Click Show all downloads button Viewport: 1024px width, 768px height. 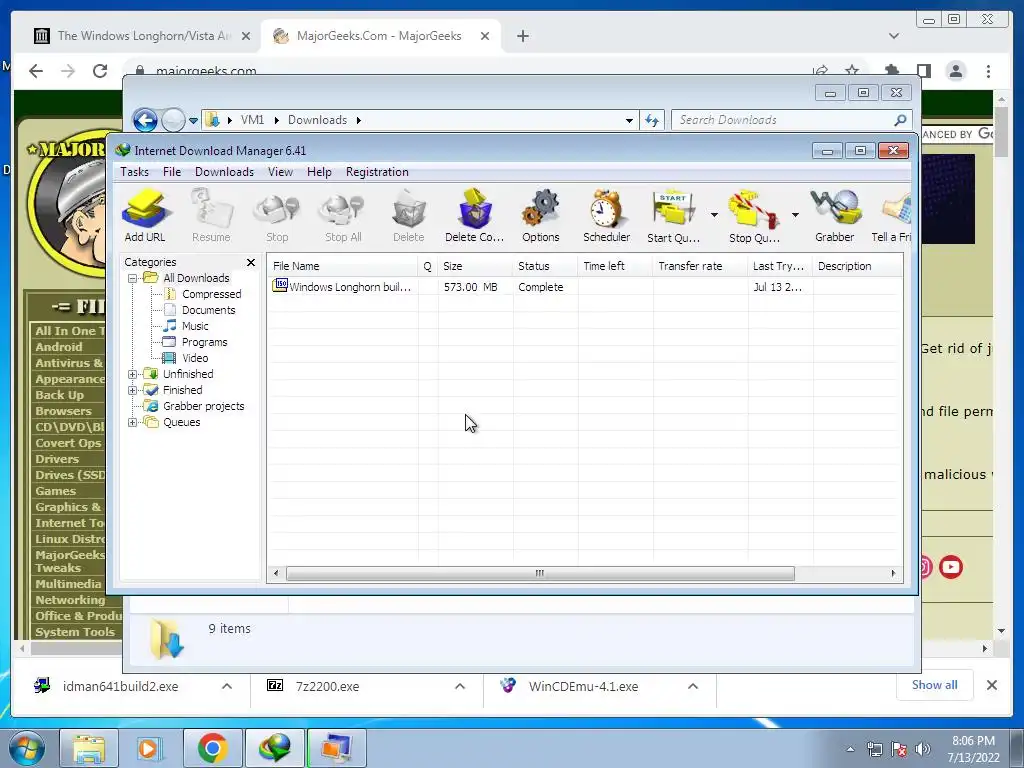click(x=935, y=685)
